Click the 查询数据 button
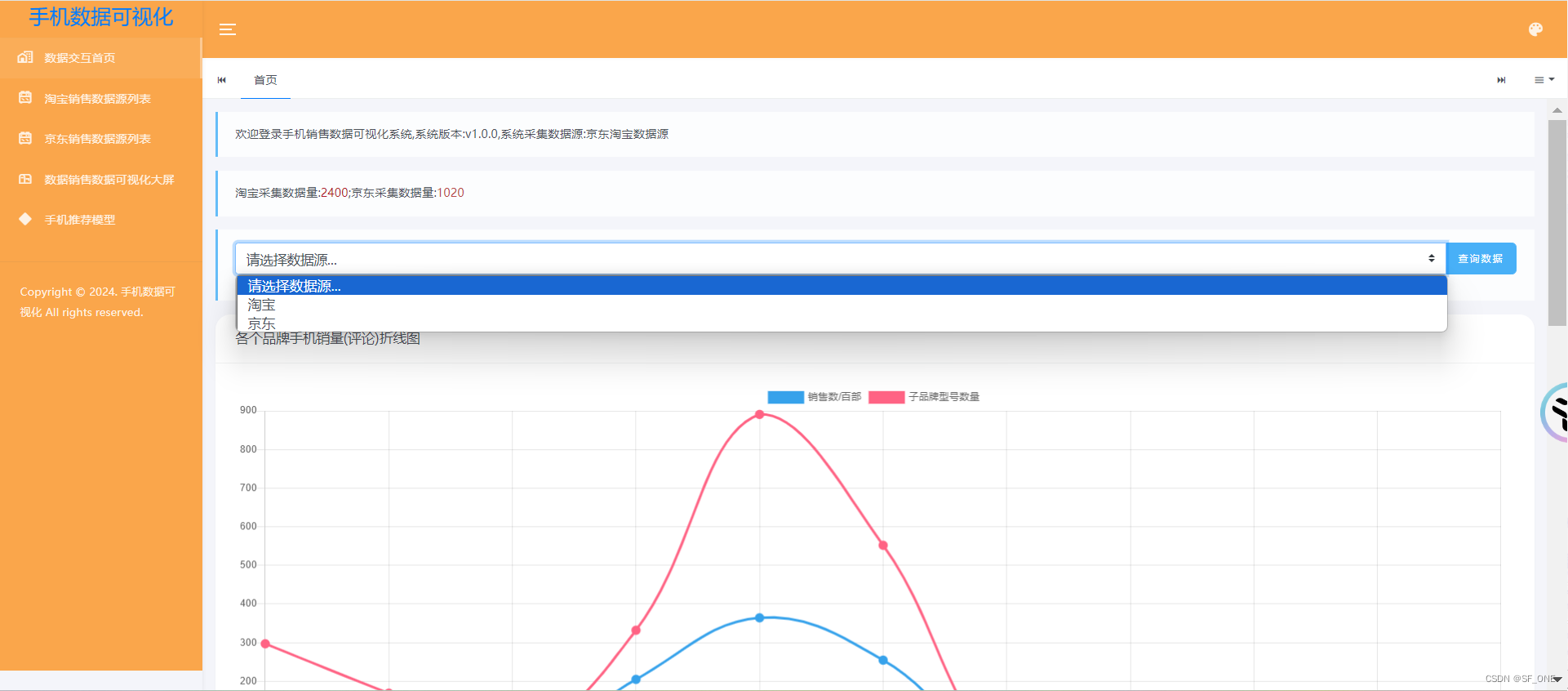 tap(1481, 259)
